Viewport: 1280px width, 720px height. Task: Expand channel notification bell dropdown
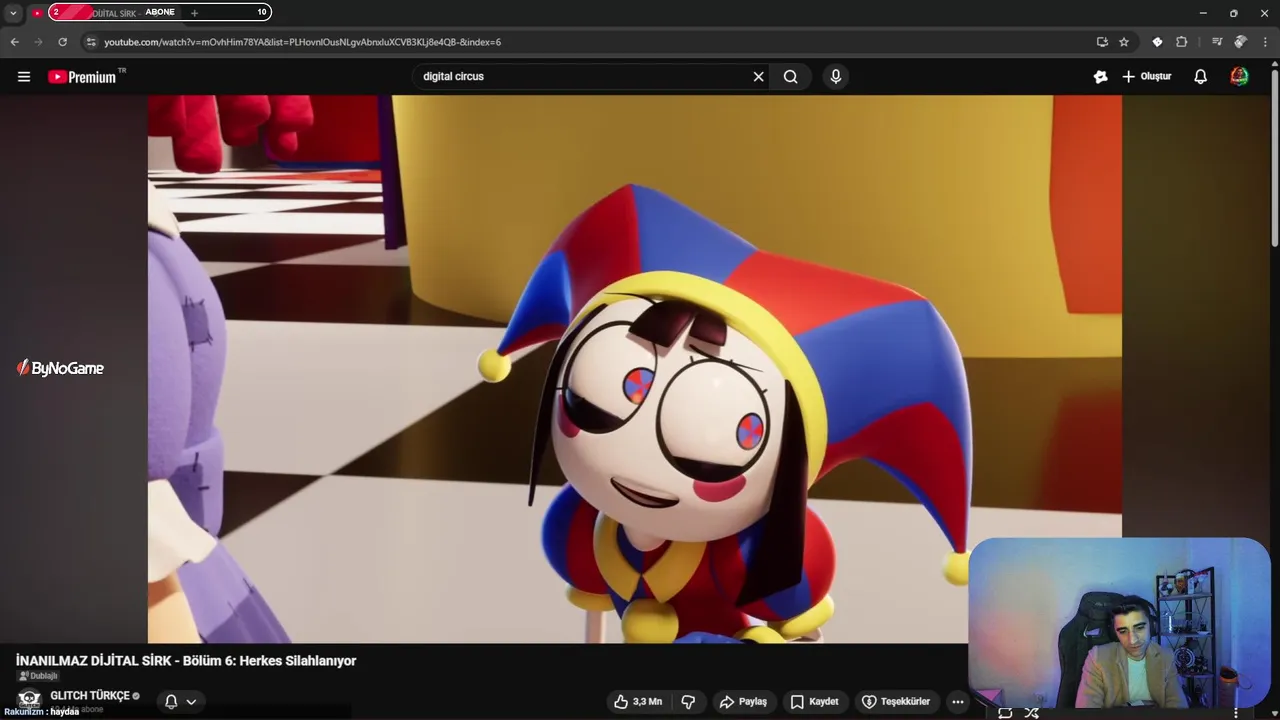(181, 702)
